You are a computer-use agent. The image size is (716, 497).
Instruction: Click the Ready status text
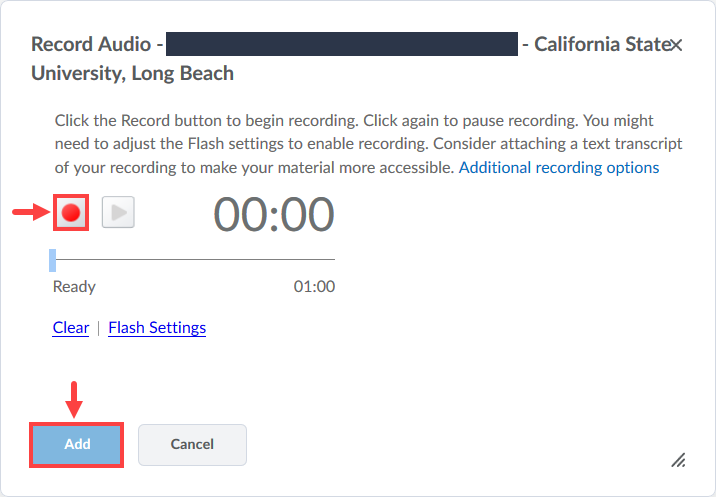74,287
